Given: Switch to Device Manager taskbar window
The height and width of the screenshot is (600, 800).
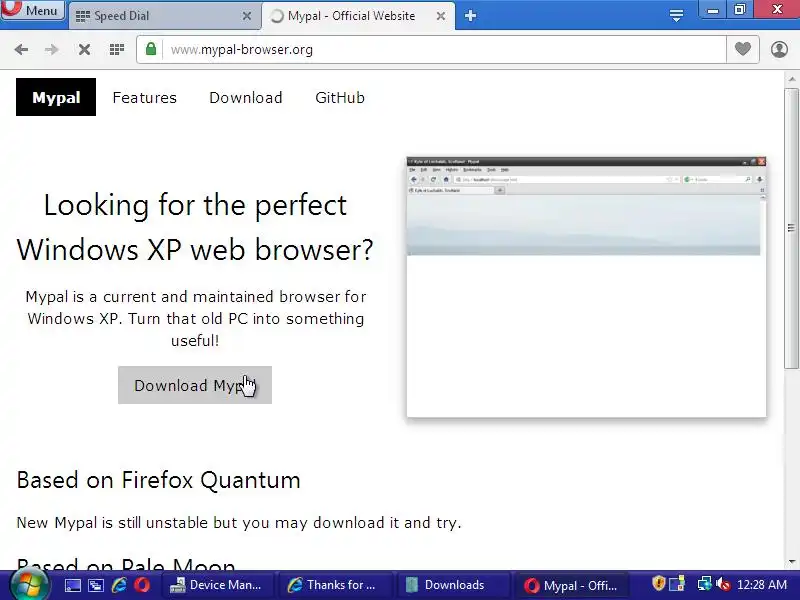Looking at the screenshot, I should 216,585.
